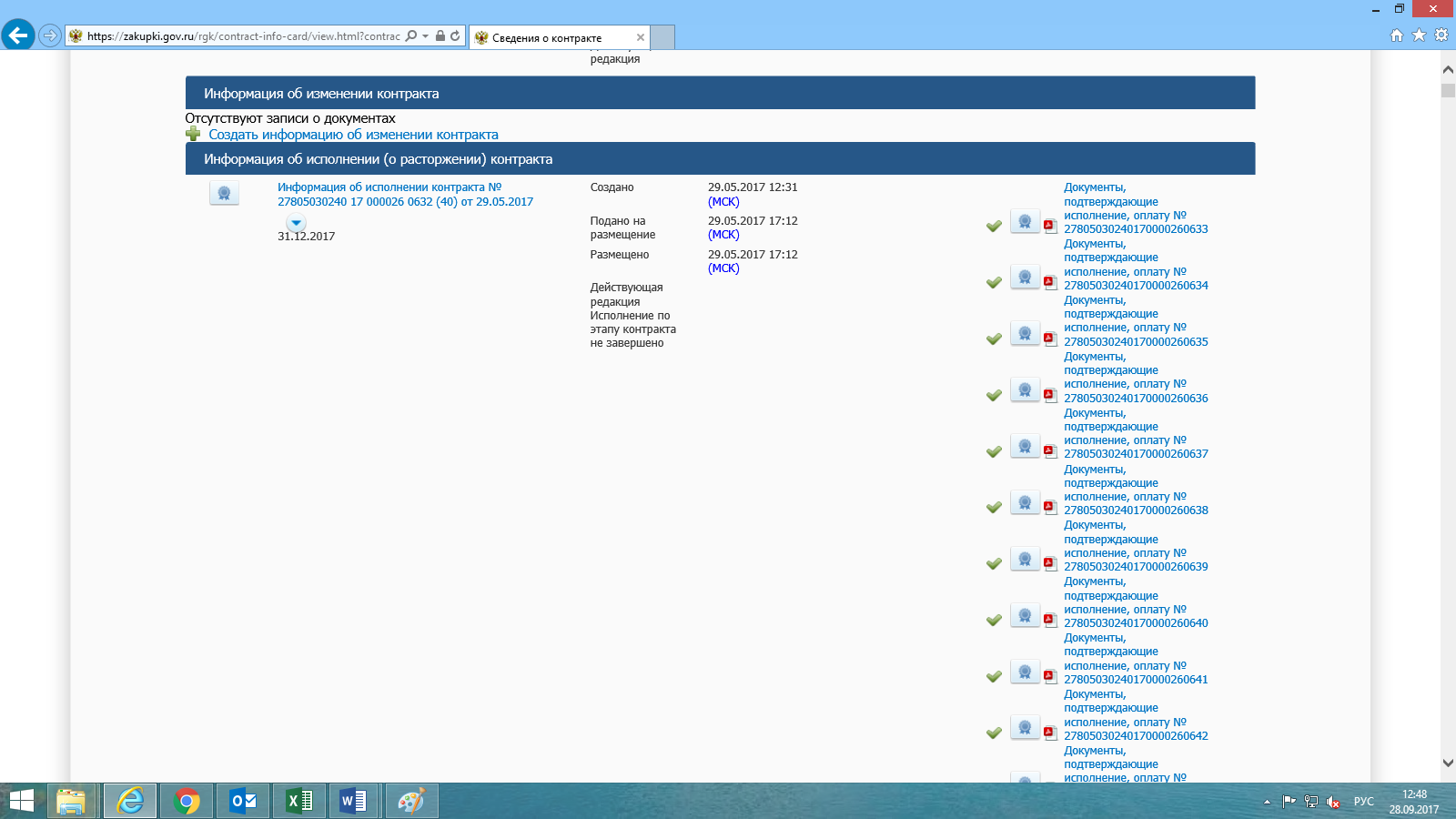Click 'Создать информацию об изменении контракта' link

click(x=353, y=135)
